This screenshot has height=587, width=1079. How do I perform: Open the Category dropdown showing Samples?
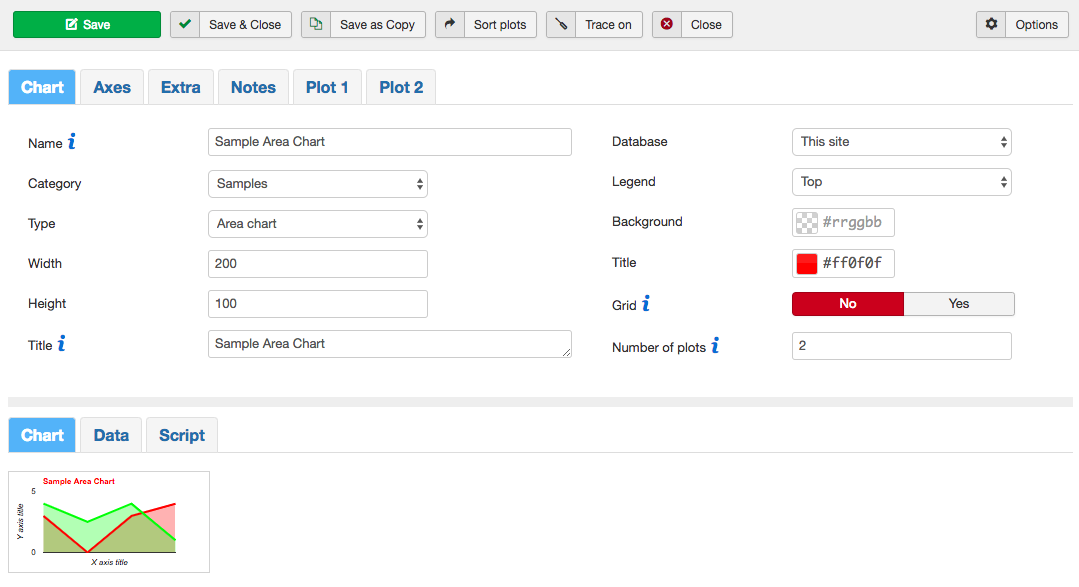[x=317, y=184]
